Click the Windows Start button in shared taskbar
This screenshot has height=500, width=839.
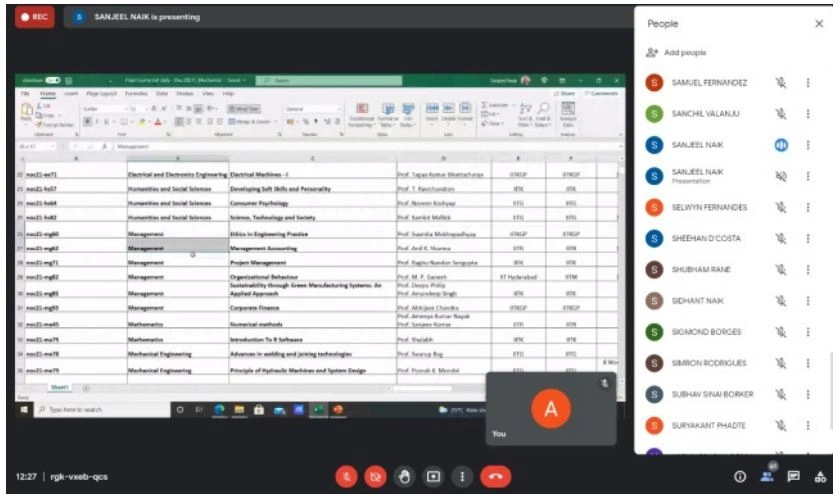click(x=24, y=410)
